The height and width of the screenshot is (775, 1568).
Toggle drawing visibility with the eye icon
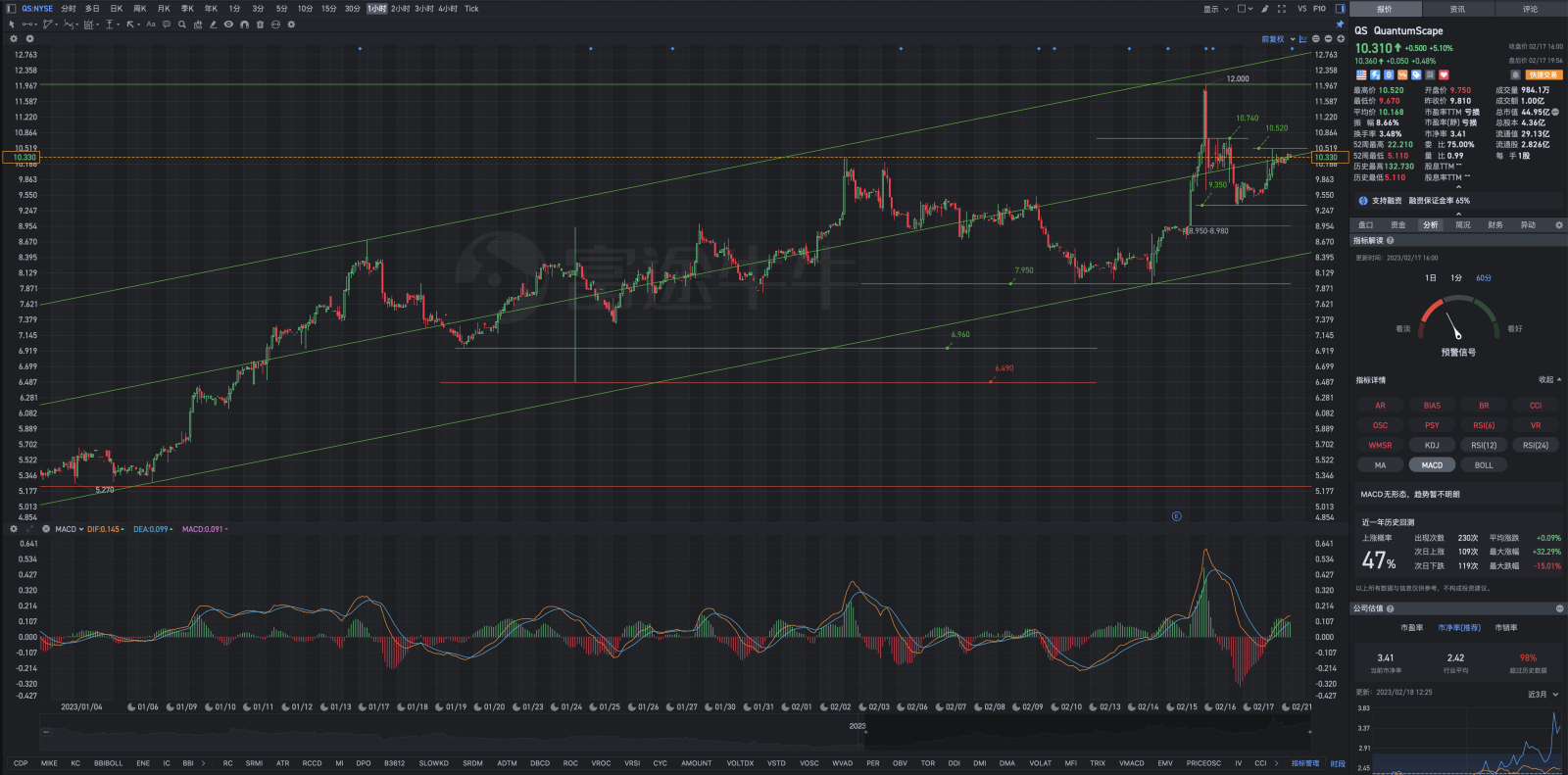(228, 24)
